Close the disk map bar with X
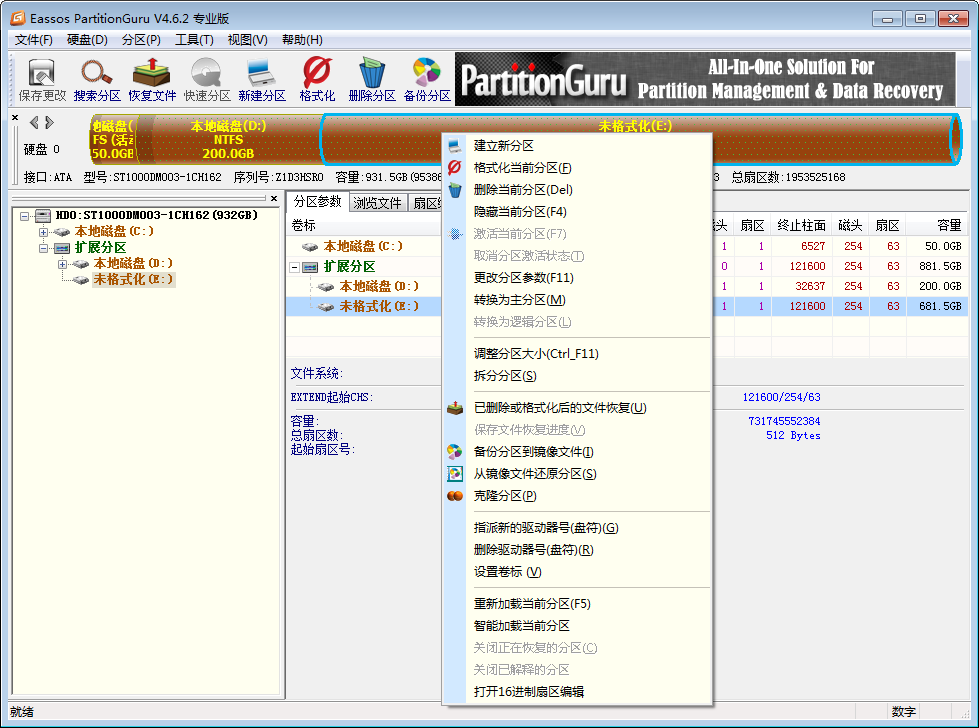This screenshot has height=728, width=979. pos(15,117)
